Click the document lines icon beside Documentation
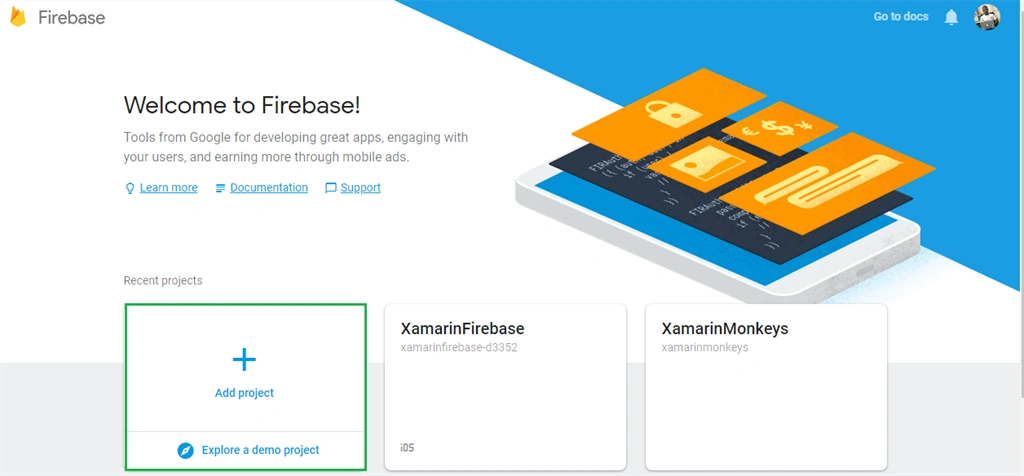This screenshot has height=476, width=1024. tap(220, 188)
